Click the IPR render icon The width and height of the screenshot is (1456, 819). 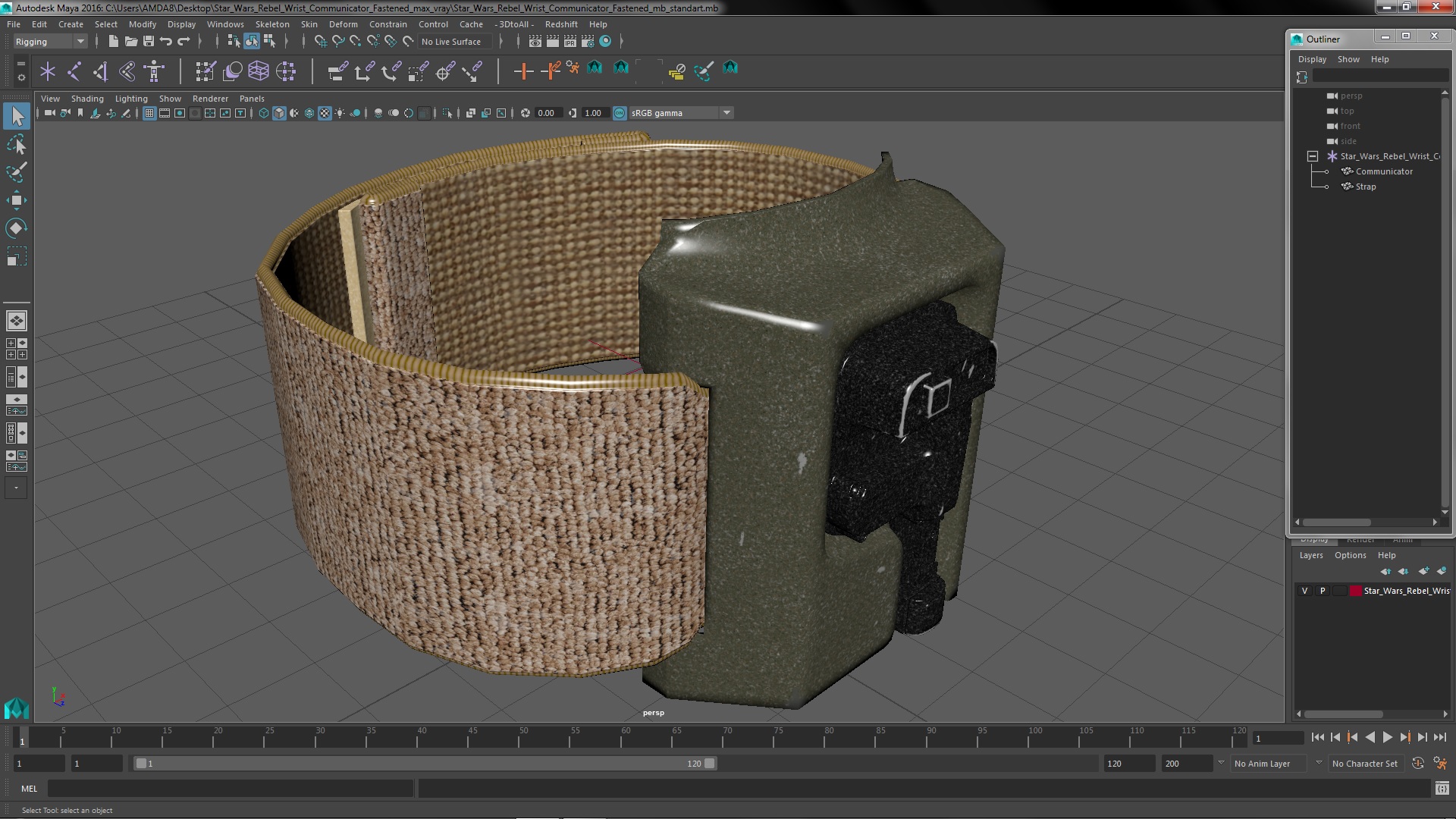(x=570, y=42)
